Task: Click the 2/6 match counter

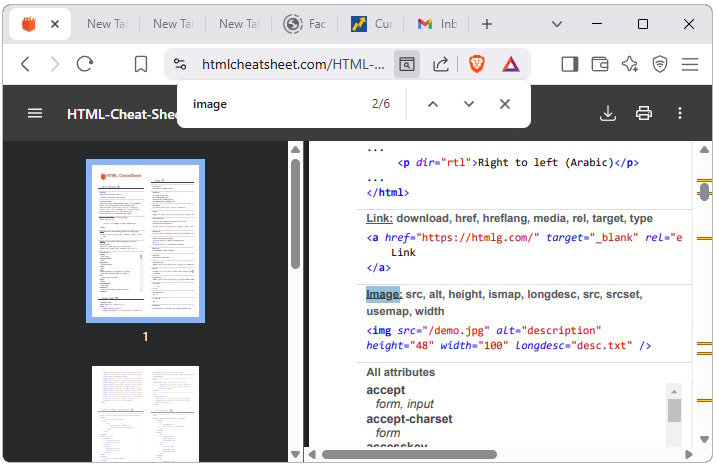Action: [x=380, y=104]
